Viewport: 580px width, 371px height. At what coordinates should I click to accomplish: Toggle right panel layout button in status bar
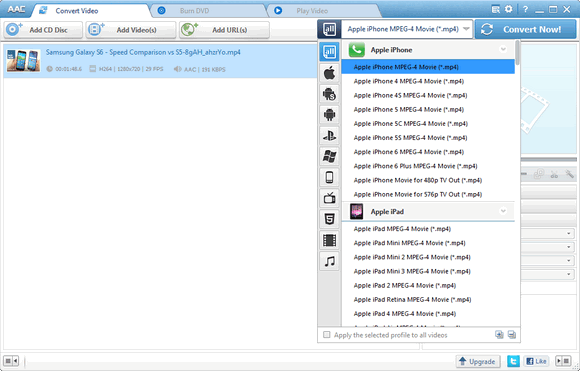click(x=563, y=361)
